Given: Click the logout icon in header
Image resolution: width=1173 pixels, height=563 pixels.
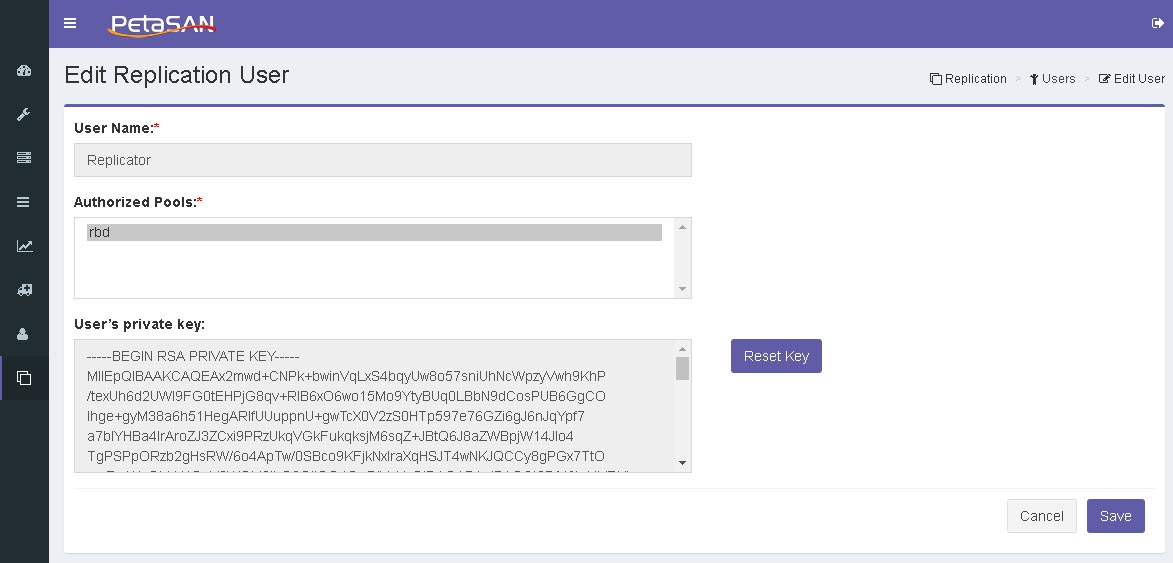Looking at the screenshot, I should (1157, 23).
